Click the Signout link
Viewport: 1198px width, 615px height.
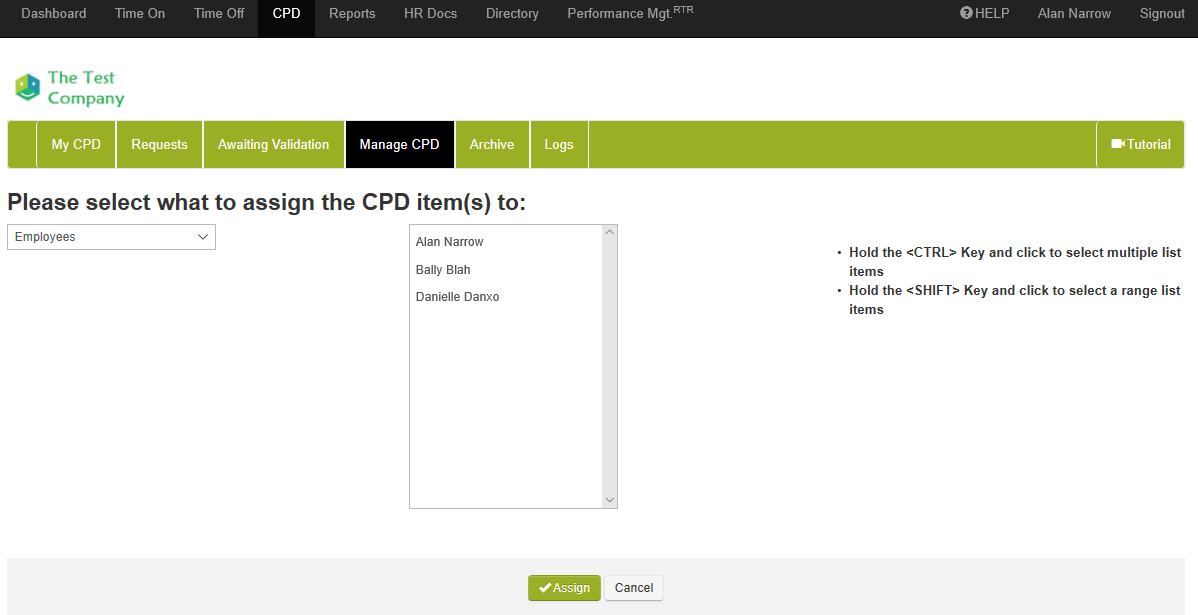click(x=1162, y=14)
